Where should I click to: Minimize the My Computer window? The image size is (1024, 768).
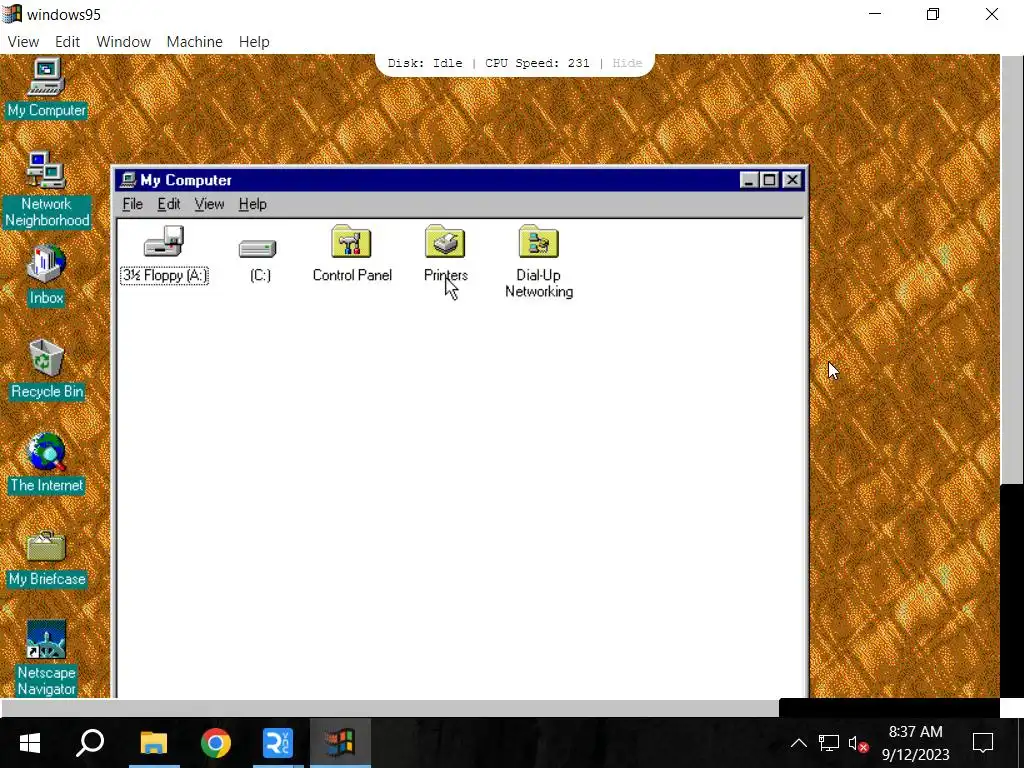point(748,180)
